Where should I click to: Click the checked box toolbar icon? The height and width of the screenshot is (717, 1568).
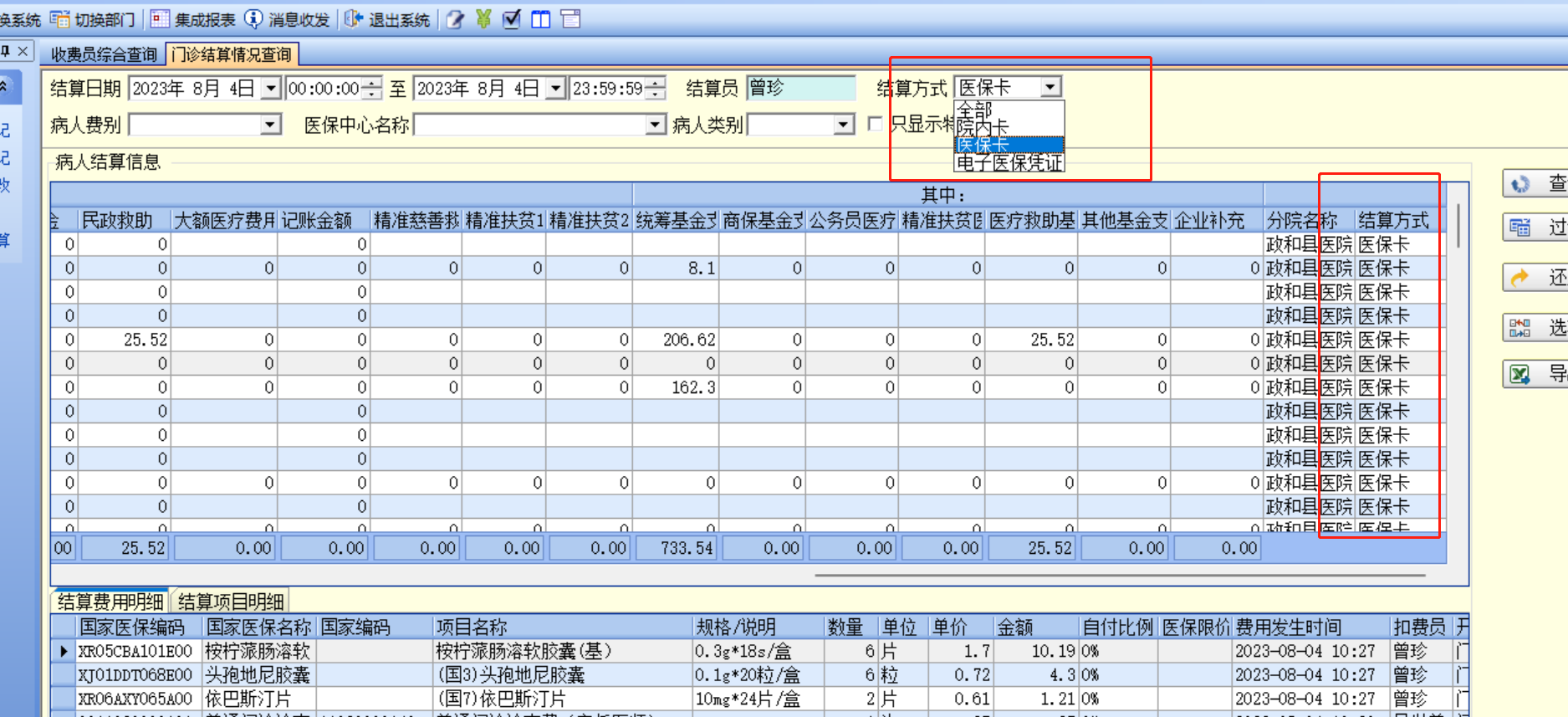coord(512,19)
